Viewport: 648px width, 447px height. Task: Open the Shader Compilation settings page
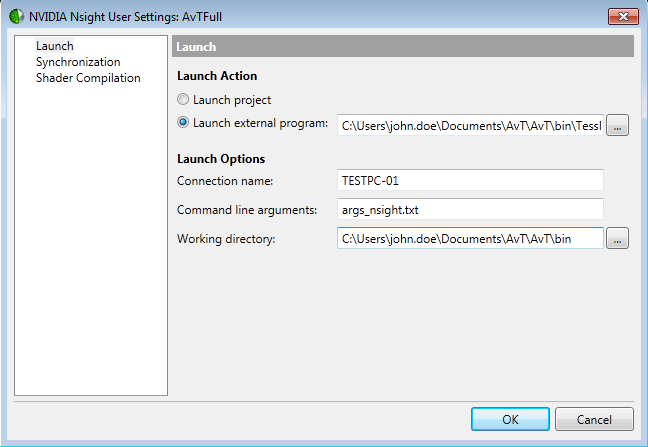[88, 78]
